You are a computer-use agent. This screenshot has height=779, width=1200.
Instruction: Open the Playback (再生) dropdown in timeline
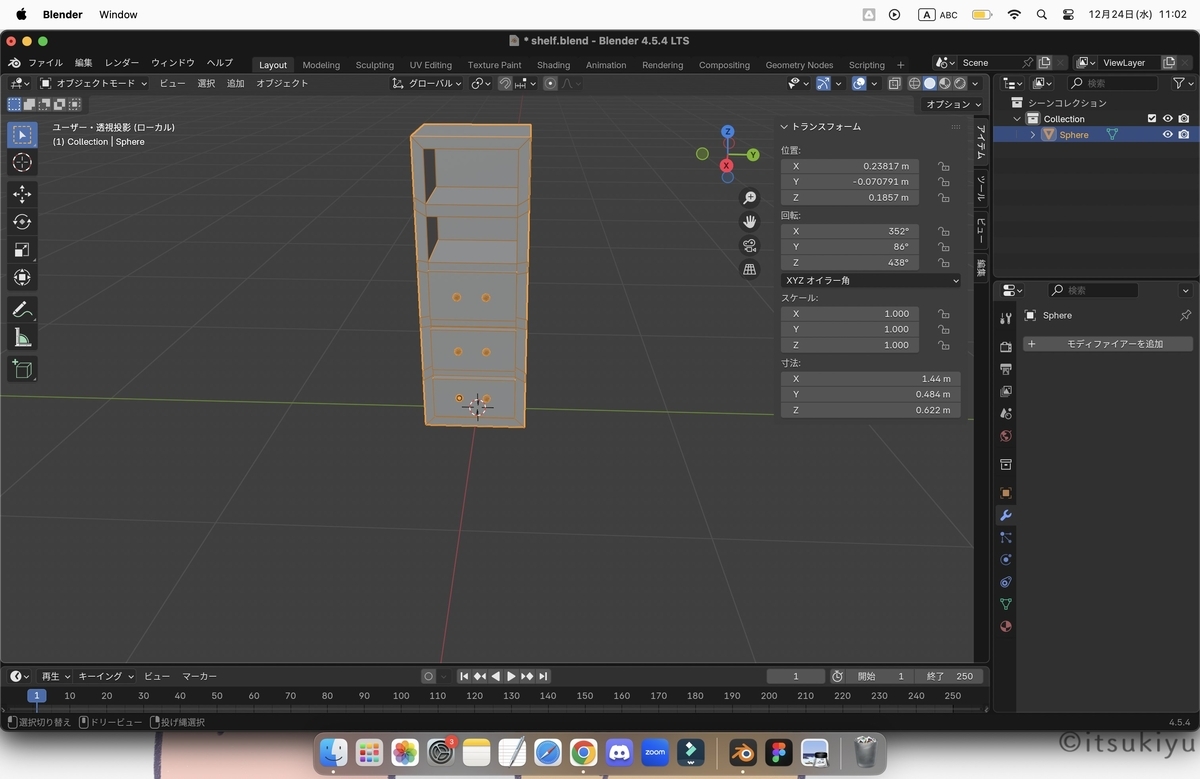click(54, 676)
